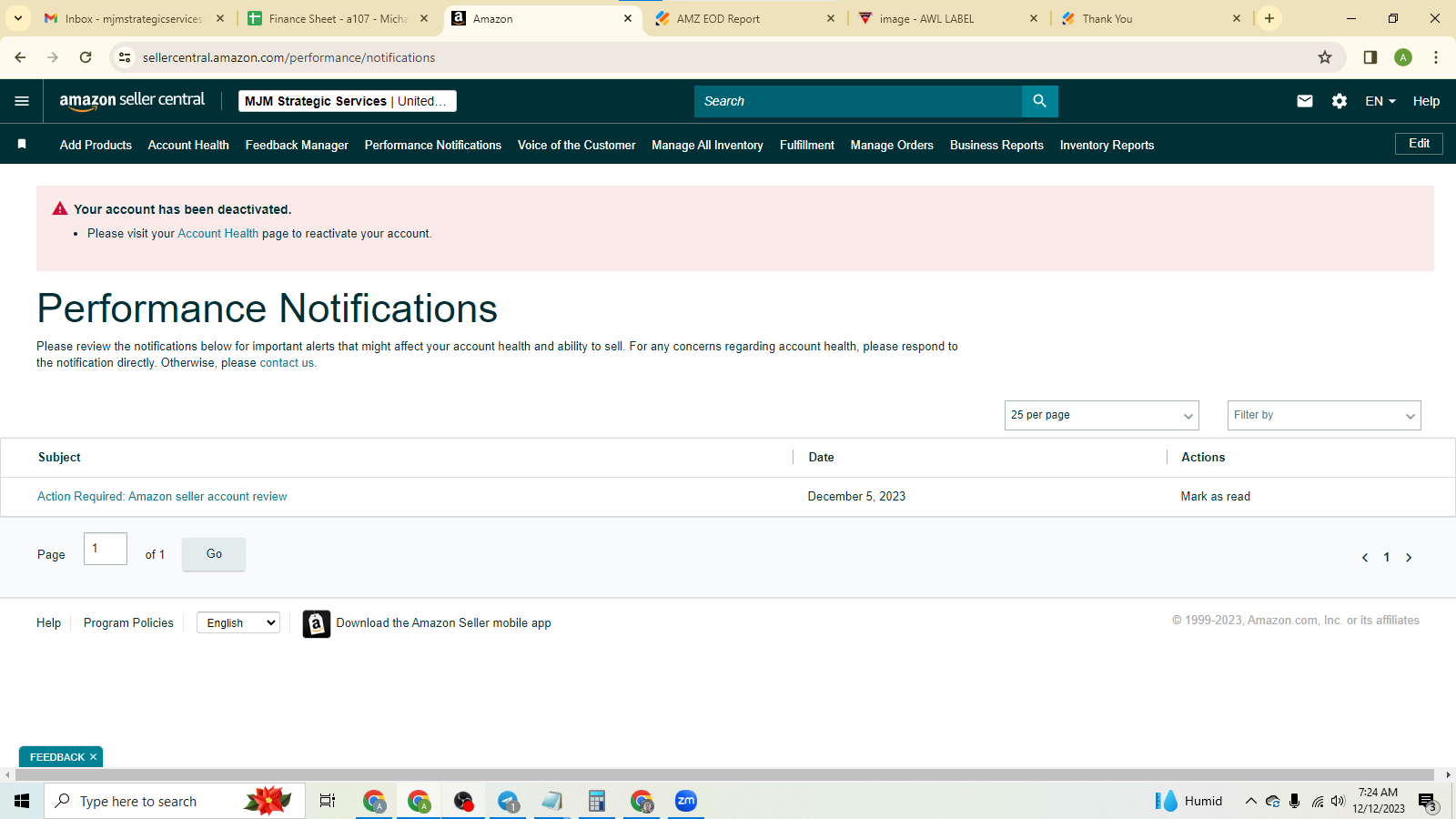Image resolution: width=1456 pixels, height=819 pixels.
Task: Open Action Required account review notification
Action: [x=162, y=496]
